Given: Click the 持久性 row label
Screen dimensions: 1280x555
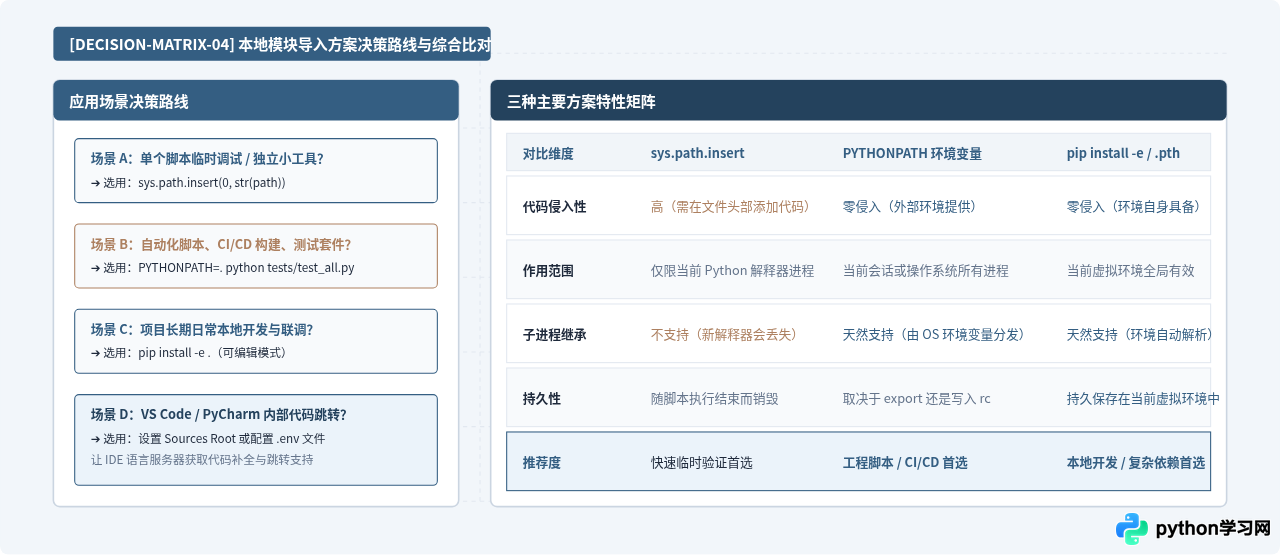Looking at the screenshot, I should pos(542,399).
